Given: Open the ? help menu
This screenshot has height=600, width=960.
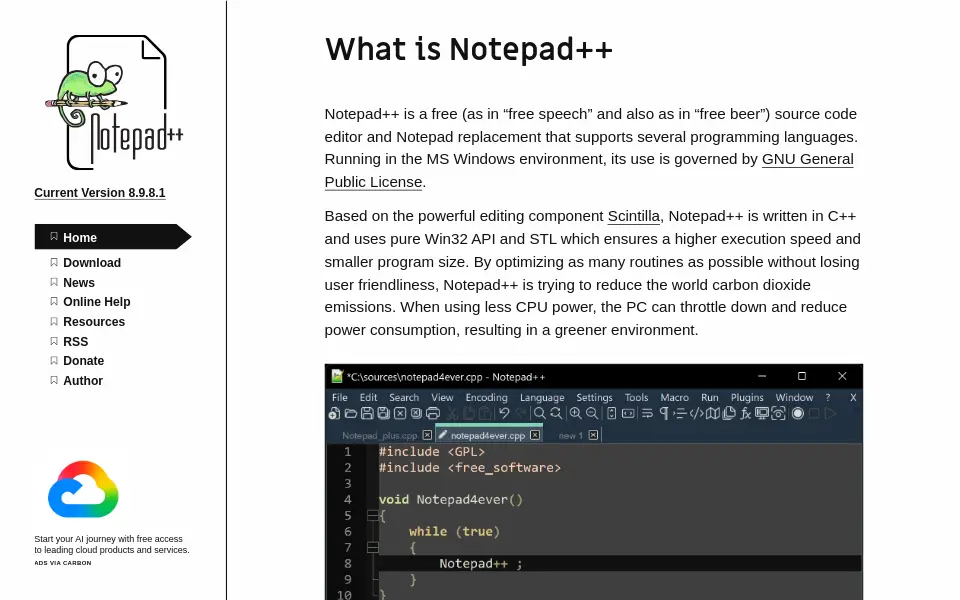Looking at the screenshot, I should coord(828,397).
